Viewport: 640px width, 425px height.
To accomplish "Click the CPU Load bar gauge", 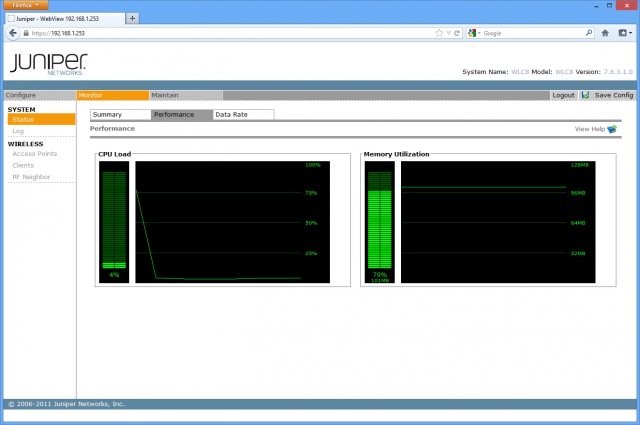I will click(x=114, y=220).
